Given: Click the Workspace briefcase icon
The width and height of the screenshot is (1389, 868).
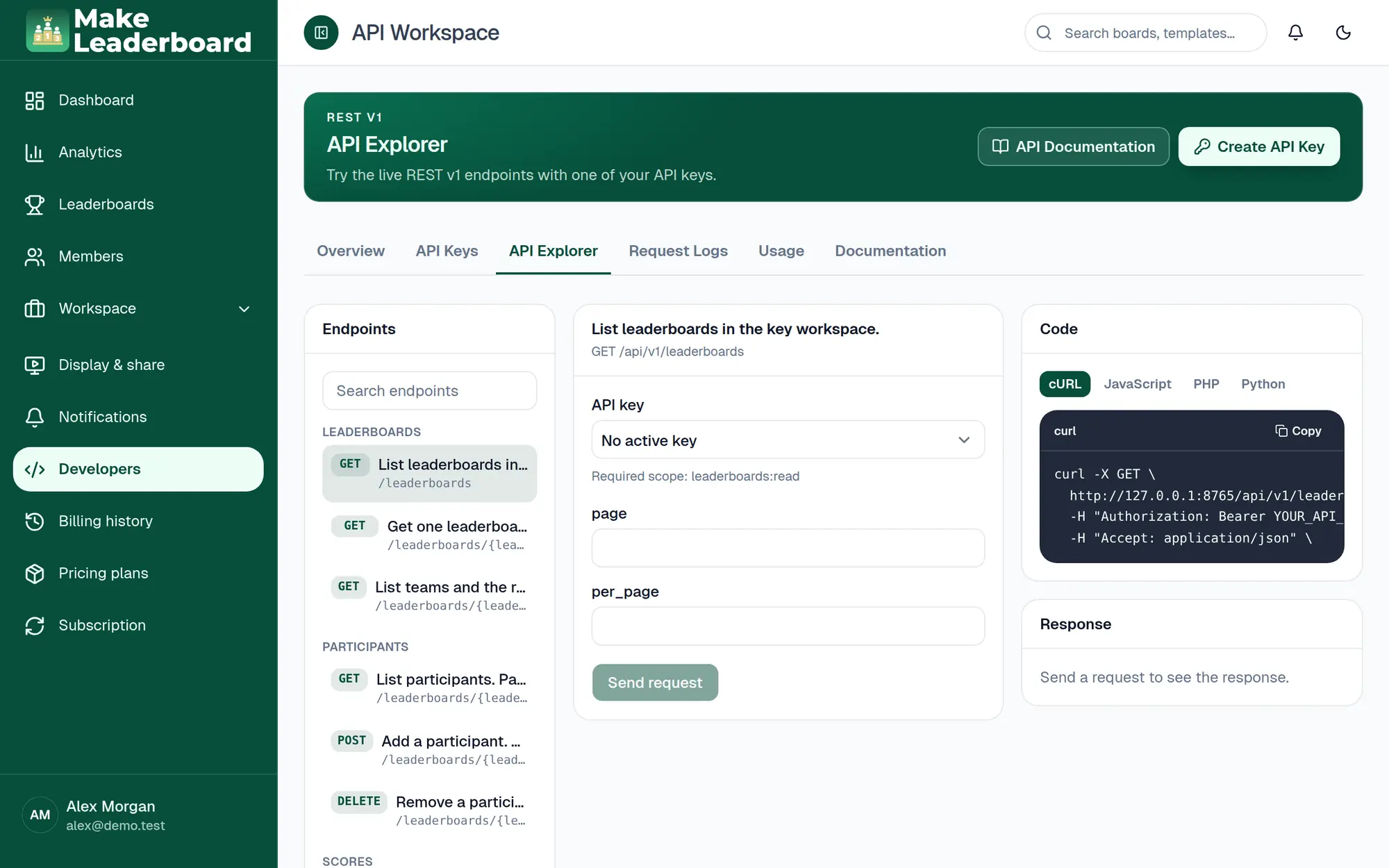Looking at the screenshot, I should (35, 309).
